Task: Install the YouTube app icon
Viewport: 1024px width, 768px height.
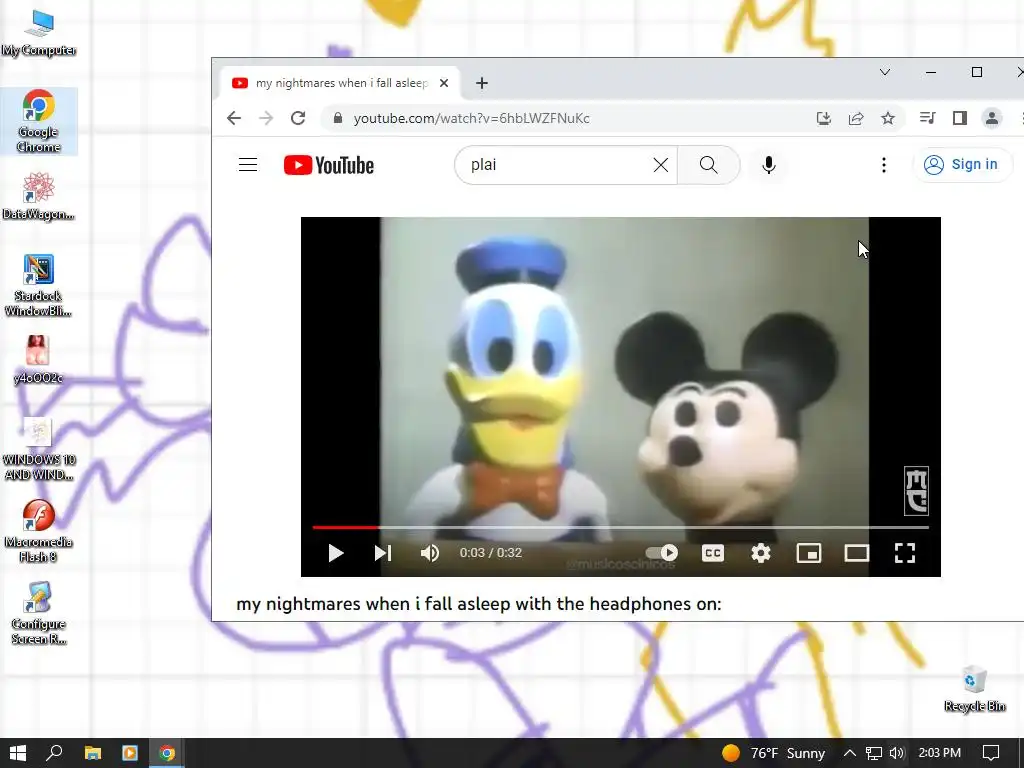Action: 824,118
